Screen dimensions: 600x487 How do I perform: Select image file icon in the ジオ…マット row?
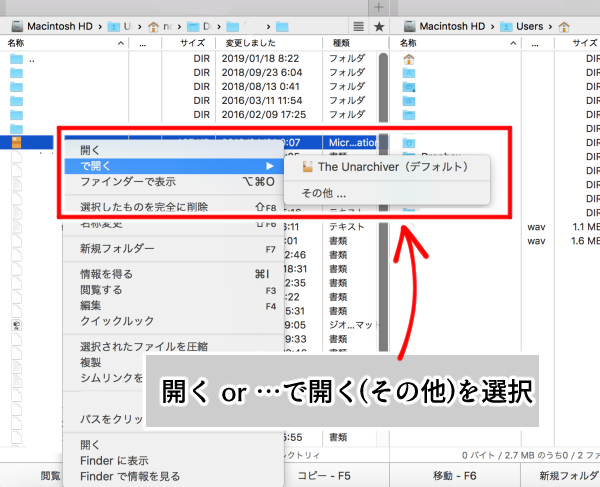(17, 325)
